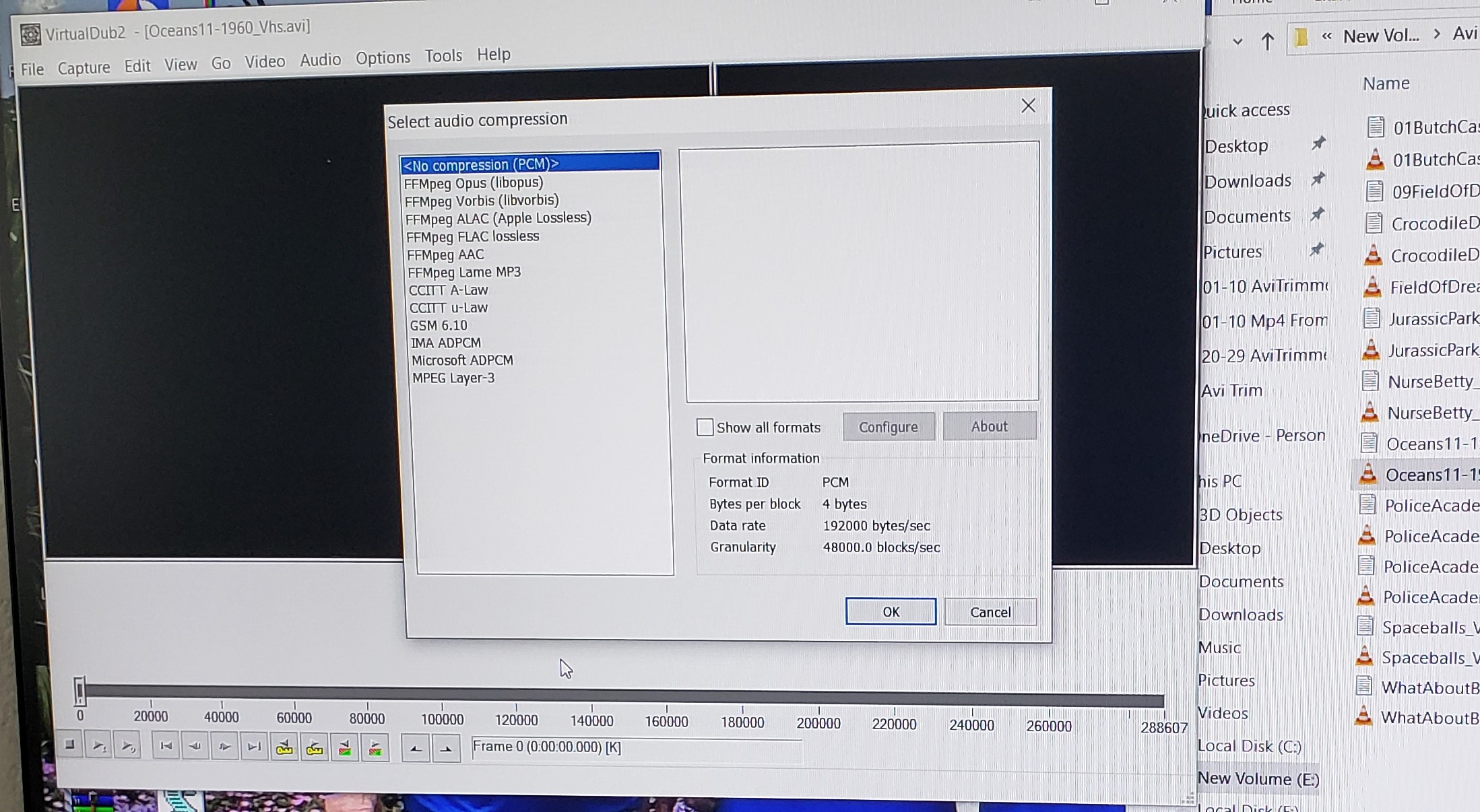Viewport: 1480px width, 812px height.
Task: Step forward one frame
Action: coord(224,747)
